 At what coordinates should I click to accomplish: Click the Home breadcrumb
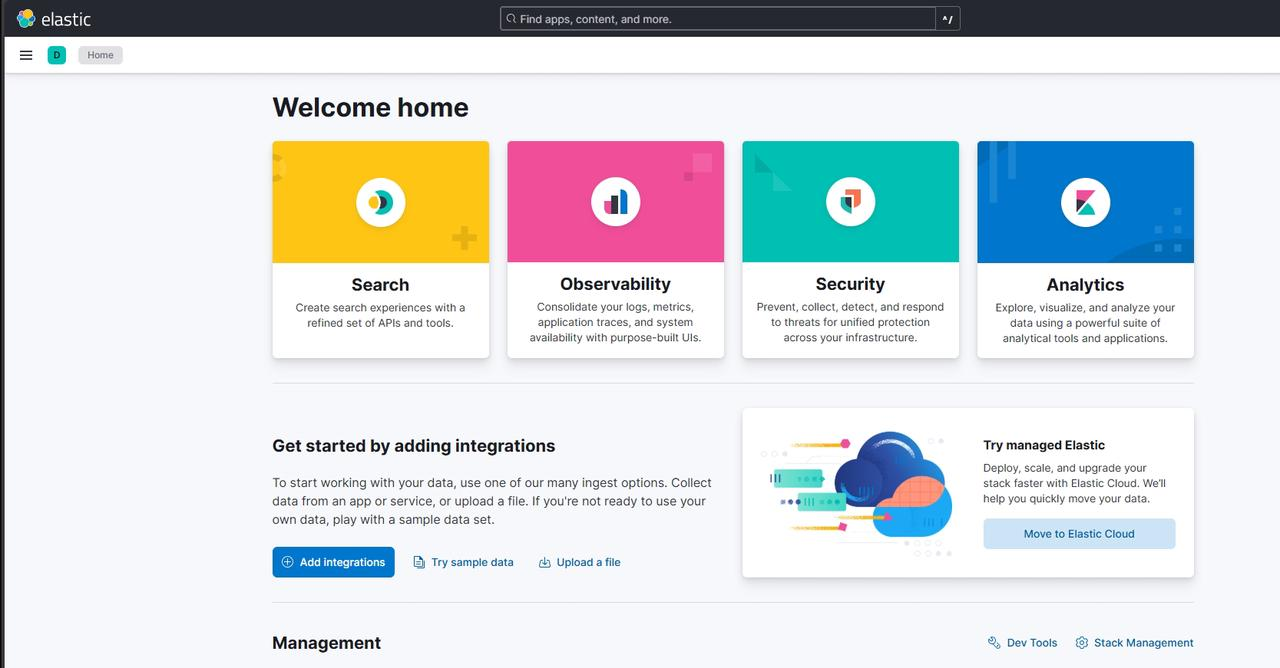click(x=100, y=55)
